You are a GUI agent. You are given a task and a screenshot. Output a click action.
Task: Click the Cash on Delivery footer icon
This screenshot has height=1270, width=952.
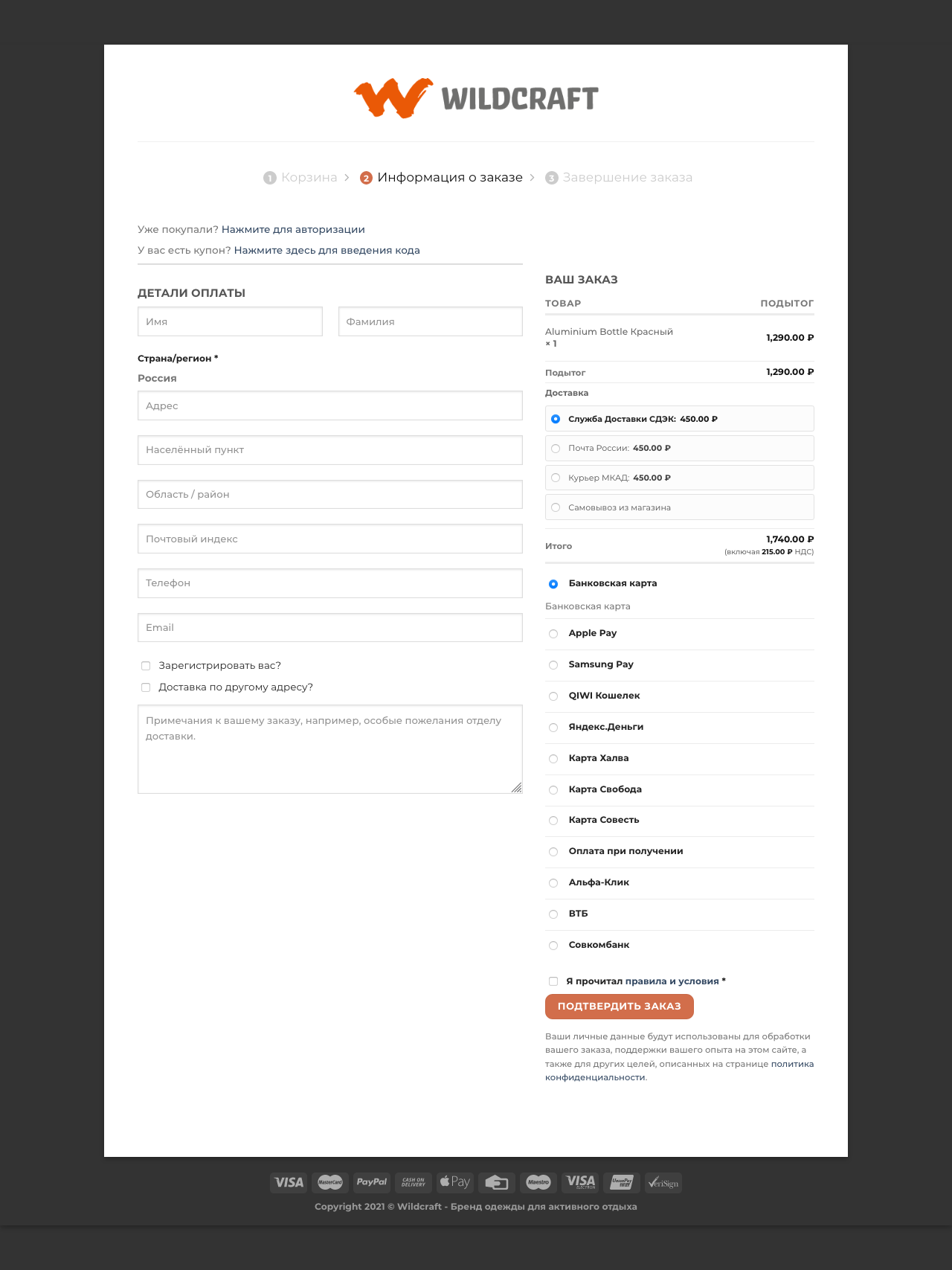(414, 1182)
